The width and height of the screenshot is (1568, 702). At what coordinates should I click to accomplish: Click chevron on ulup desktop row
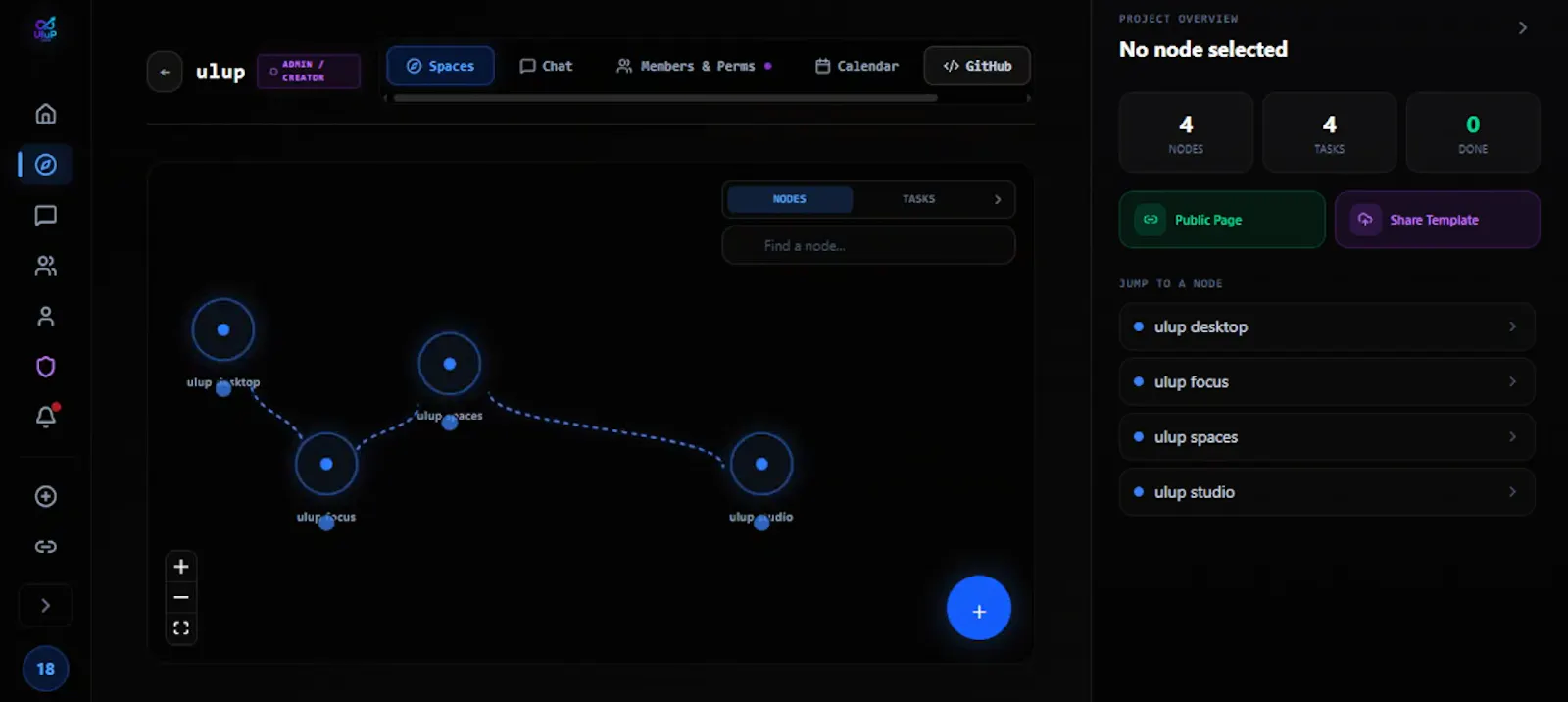[x=1512, y=326]
